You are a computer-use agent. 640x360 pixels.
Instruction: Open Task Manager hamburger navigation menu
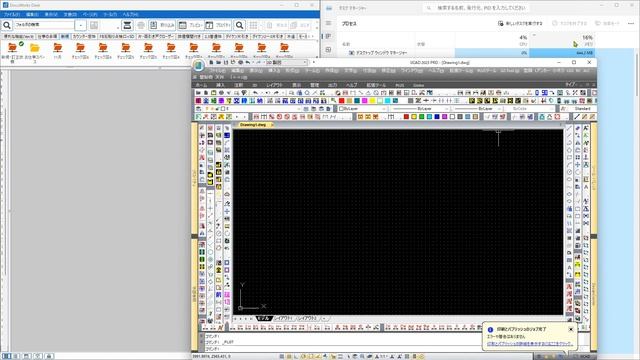tap(329, 23)
